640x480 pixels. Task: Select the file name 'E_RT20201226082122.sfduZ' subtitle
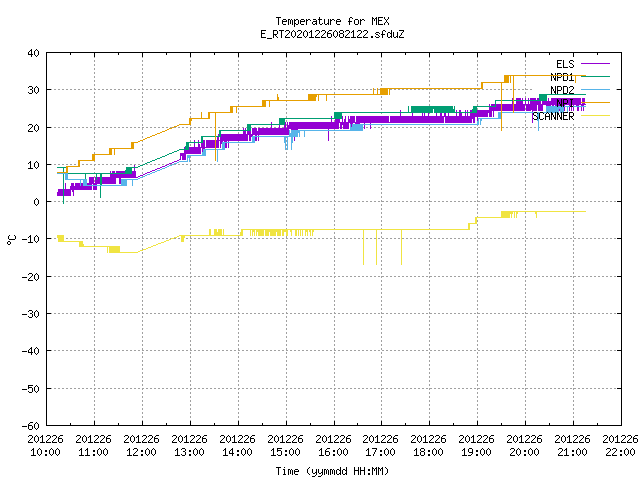(333, 34)
